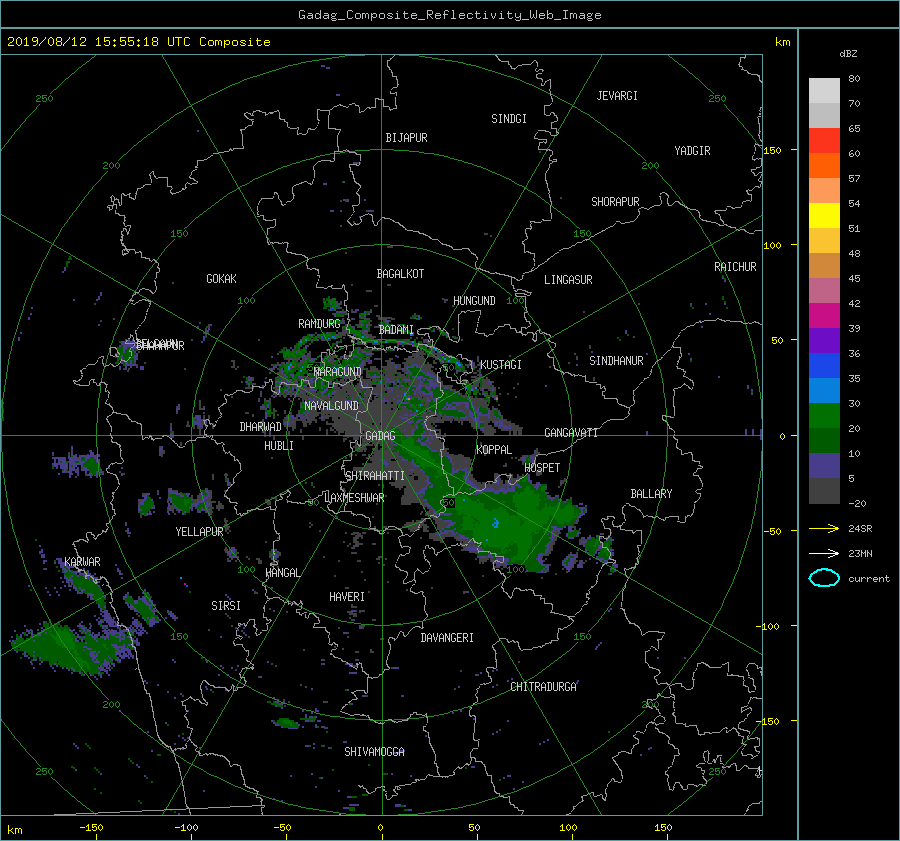
Task: Click the GADAG radar center label
Action: point(380,436)
